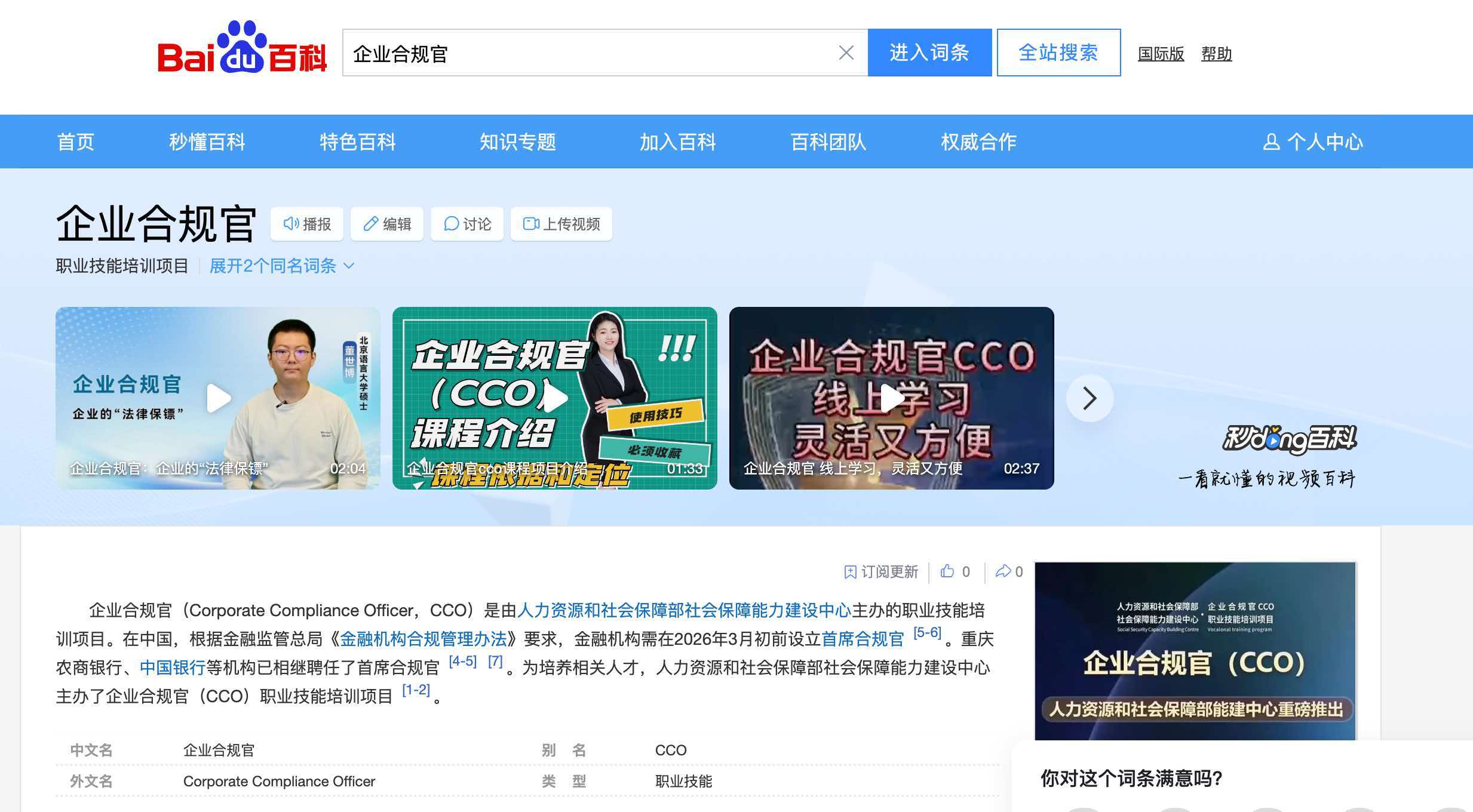
Task: Select the 知识专题 nav tab
Action: tap(517, 142)
